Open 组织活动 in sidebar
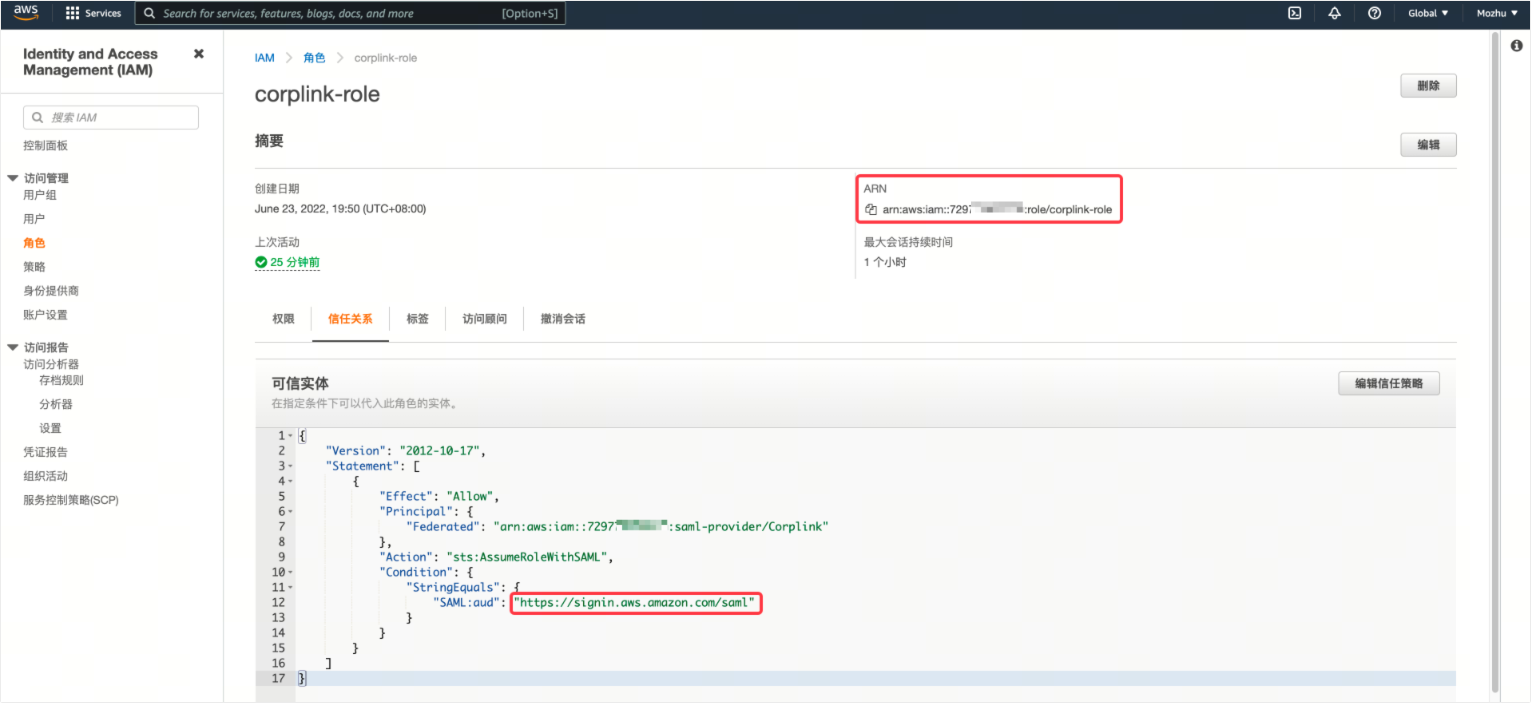1531x703 pixels. coord(46,476)
